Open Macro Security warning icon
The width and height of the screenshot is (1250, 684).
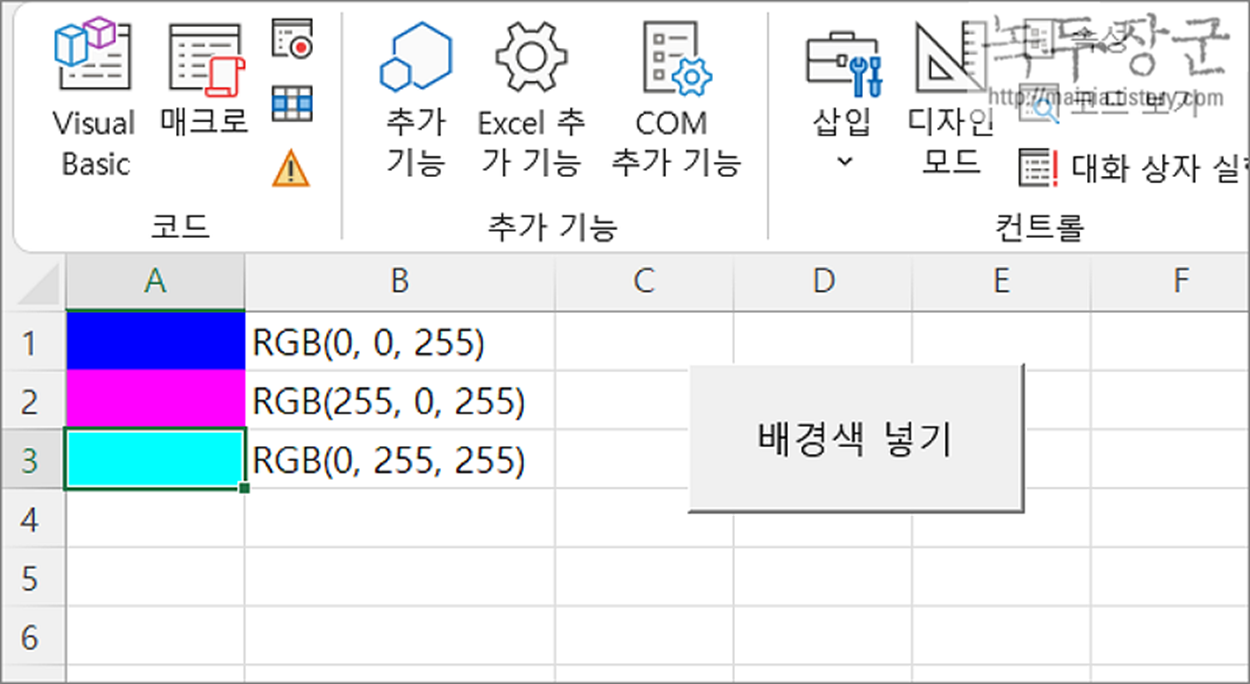pos(291,168)
